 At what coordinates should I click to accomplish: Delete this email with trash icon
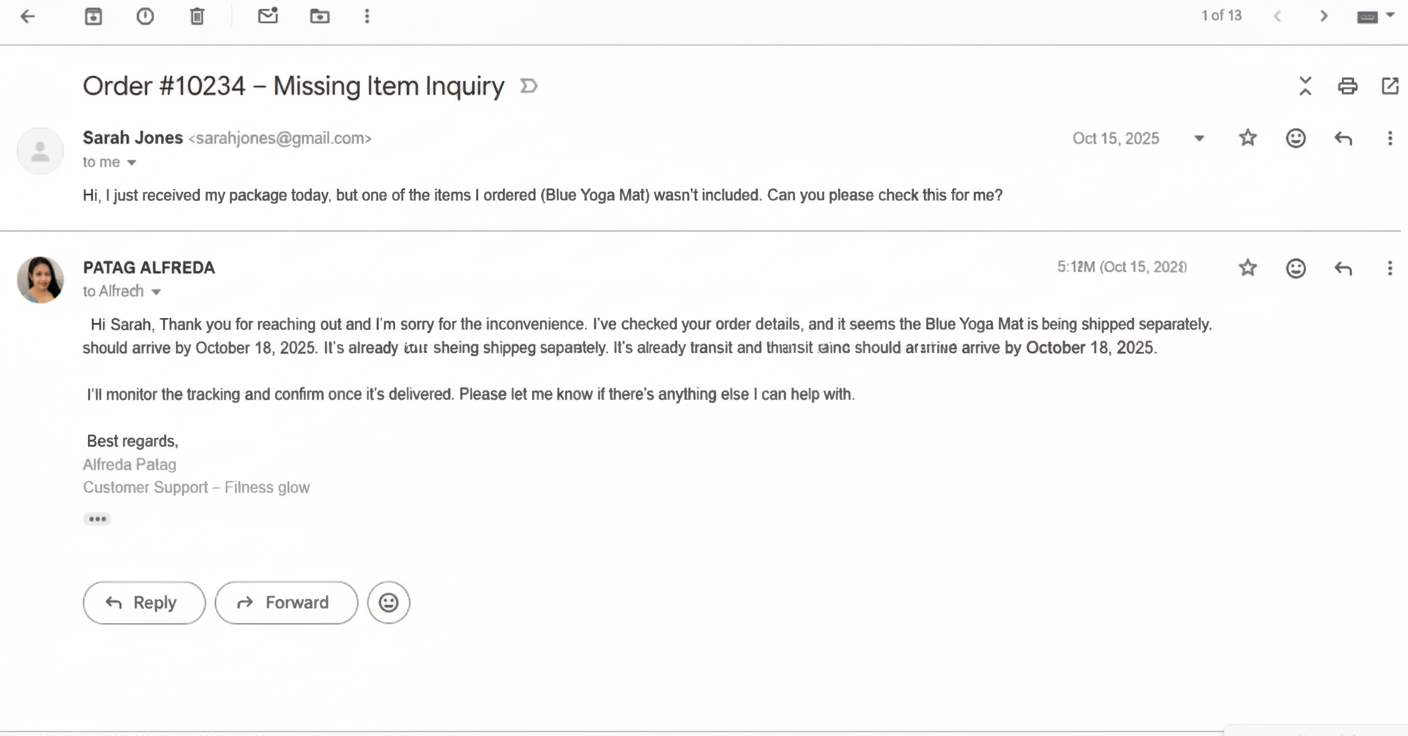197,16
